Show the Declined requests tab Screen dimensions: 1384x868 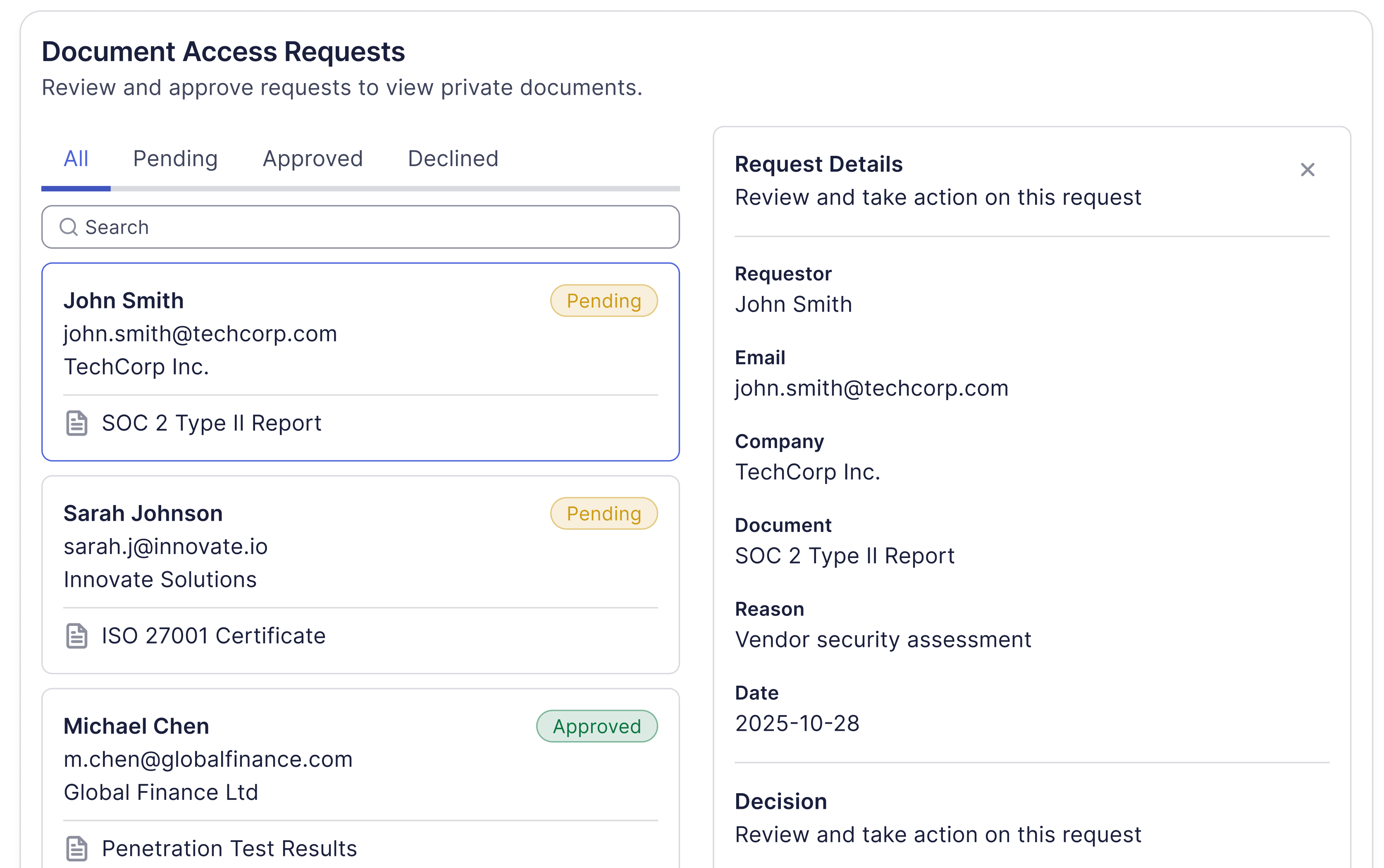coord(453,159)
